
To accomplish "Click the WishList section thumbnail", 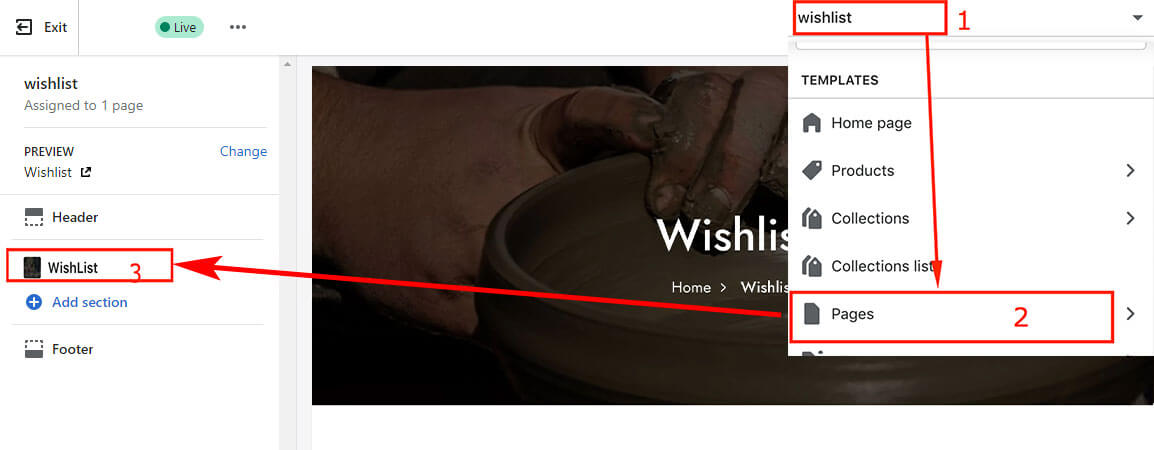I will point(32,267).
